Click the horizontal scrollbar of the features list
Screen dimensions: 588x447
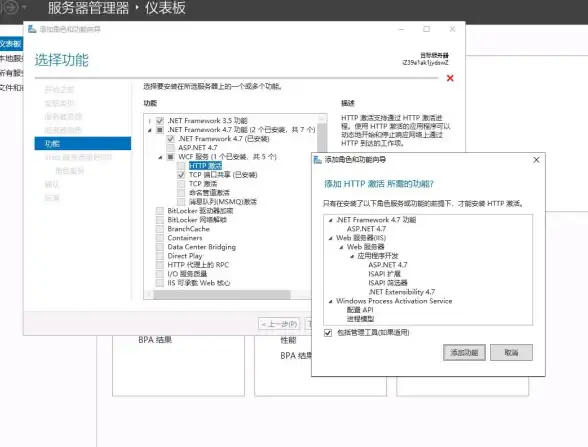pos(222,294)
